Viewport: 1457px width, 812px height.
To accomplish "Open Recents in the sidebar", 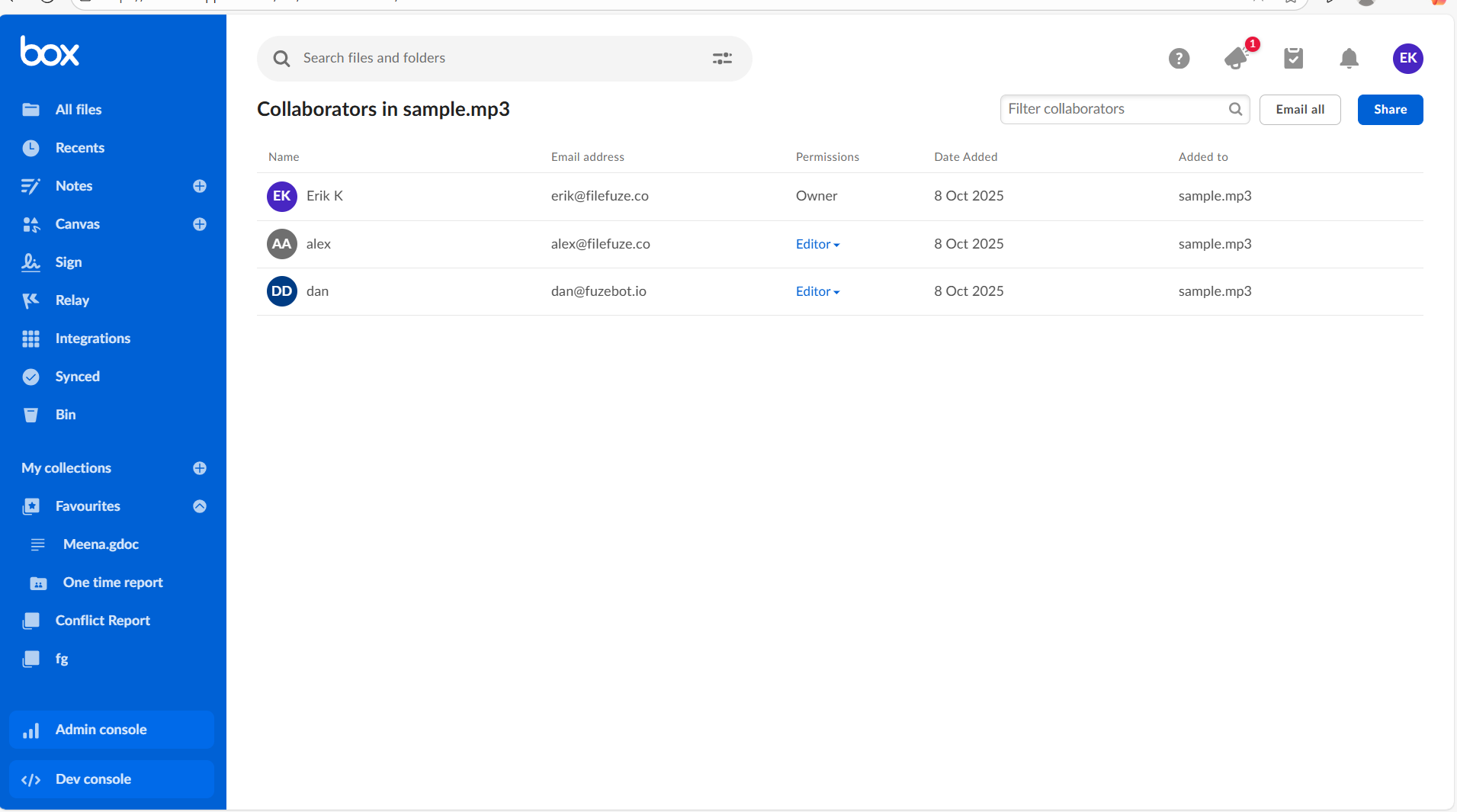I will 79,148.
